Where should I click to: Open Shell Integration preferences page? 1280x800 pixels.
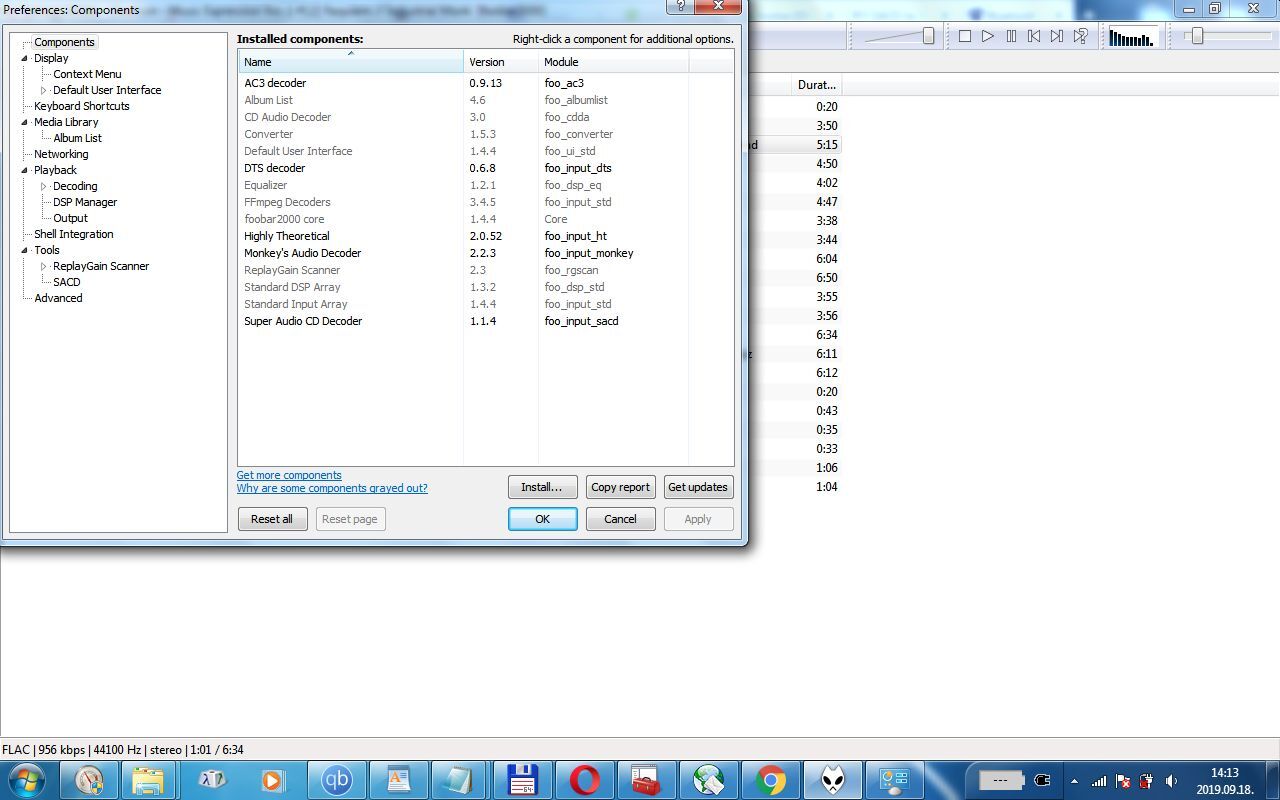pos(74,234)
